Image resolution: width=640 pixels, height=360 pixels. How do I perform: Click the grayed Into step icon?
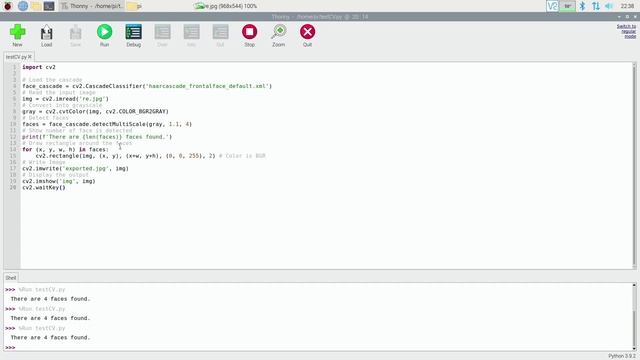[191, 36]
